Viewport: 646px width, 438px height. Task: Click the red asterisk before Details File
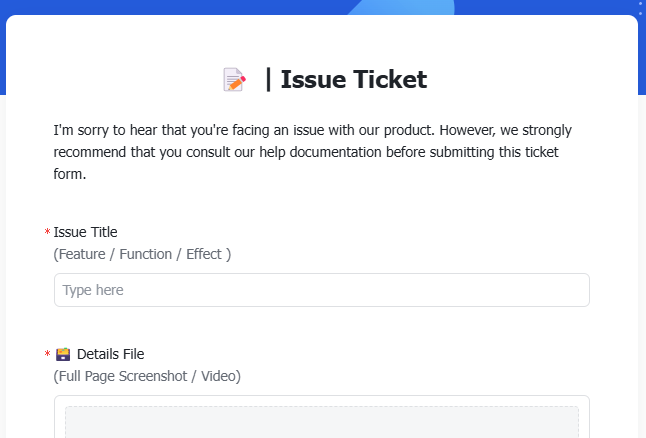(47, 355)
